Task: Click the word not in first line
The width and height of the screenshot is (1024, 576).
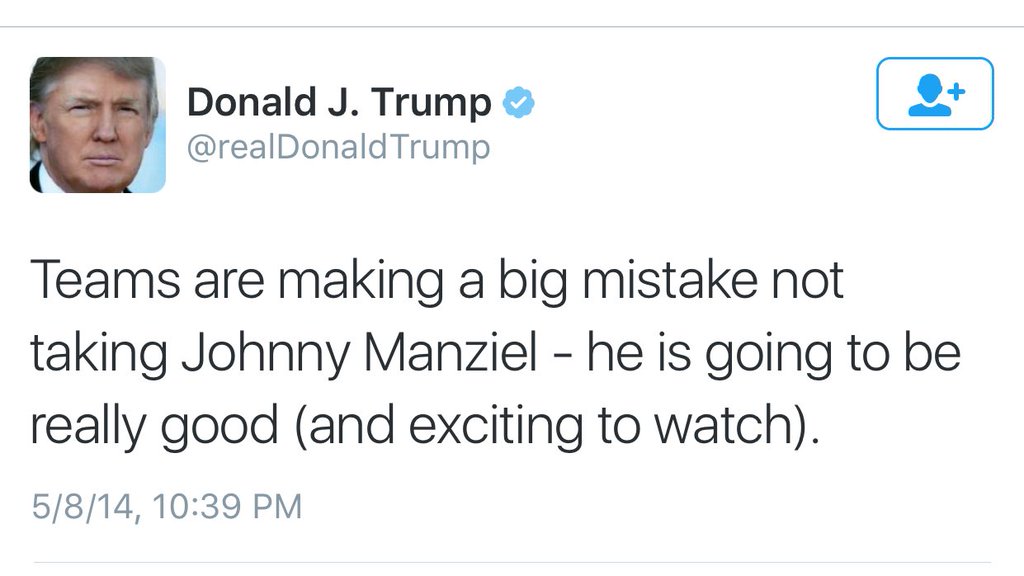Action: pyautogui.click(x=805, y=281)
